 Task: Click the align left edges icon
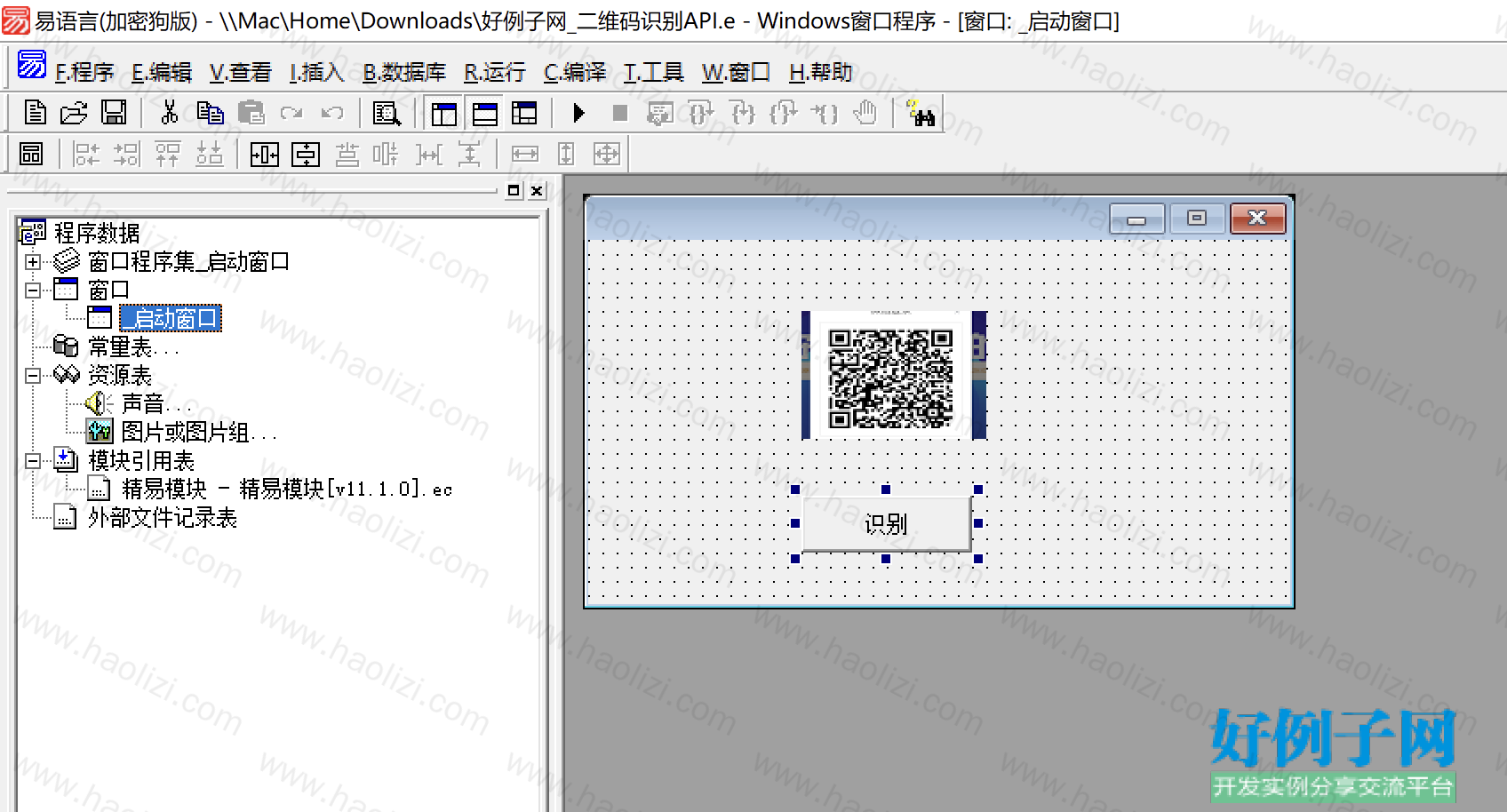(86, 155)
